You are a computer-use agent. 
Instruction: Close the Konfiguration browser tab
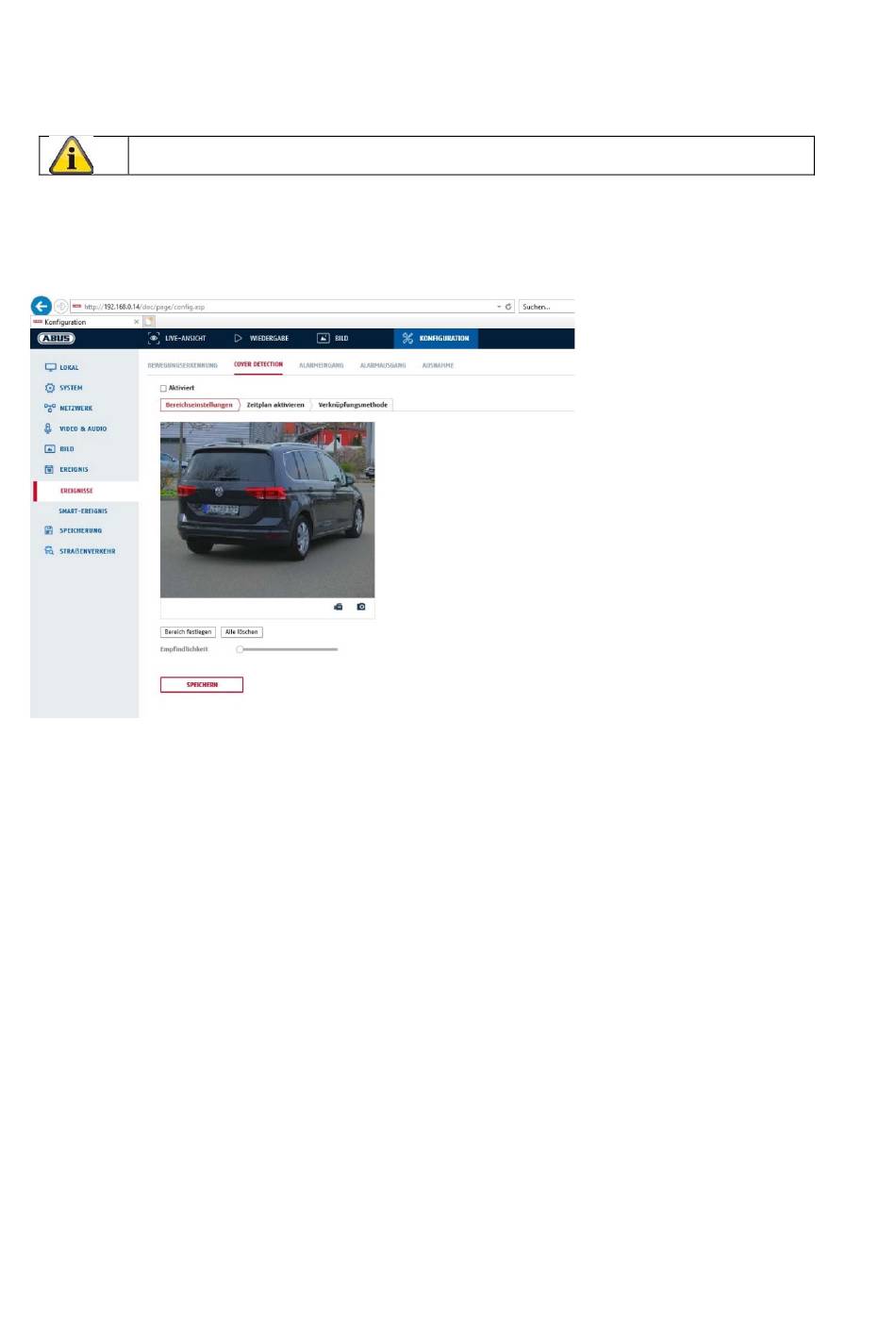pos(137,322)
